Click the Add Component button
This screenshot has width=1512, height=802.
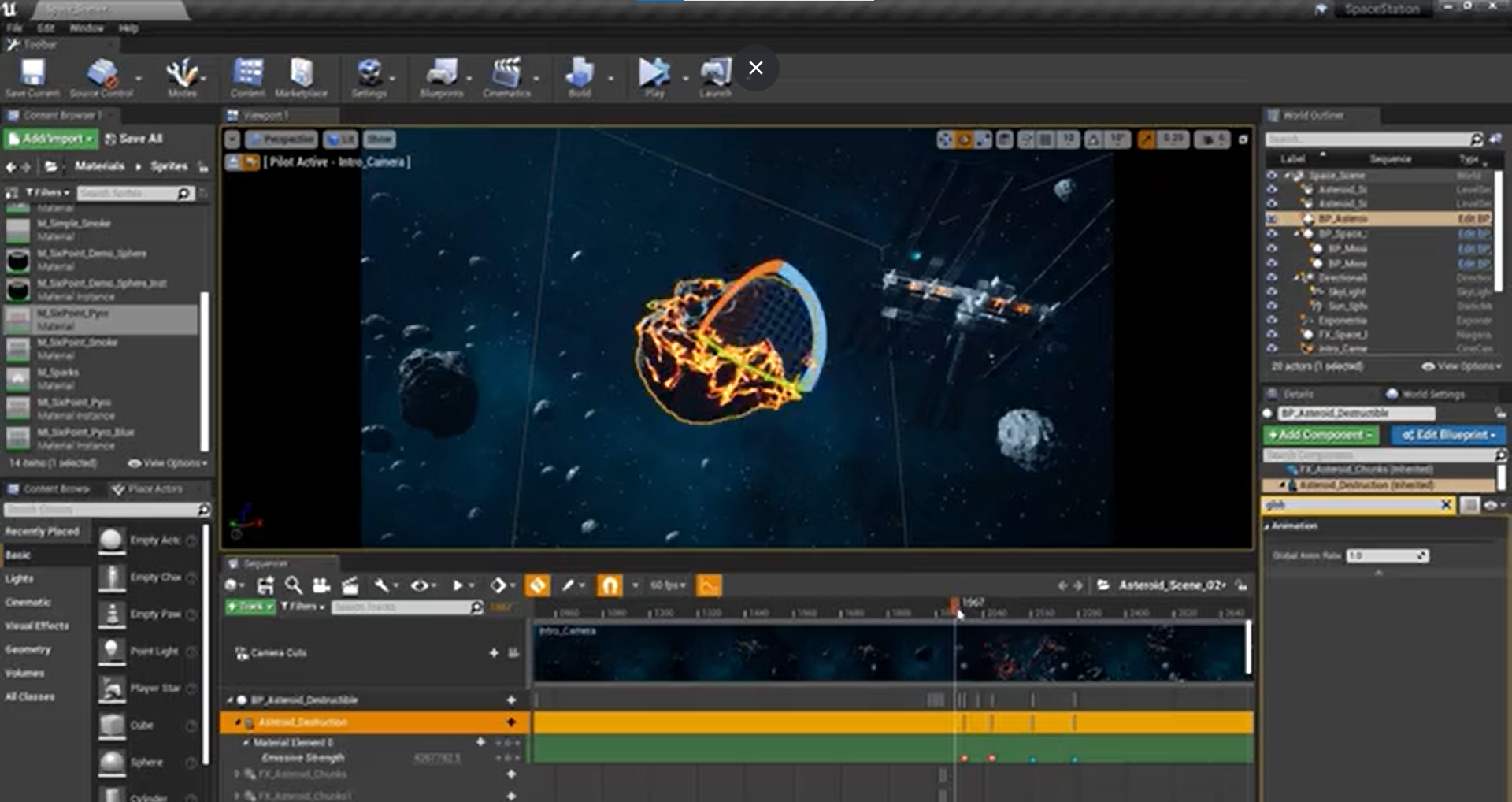coord(1321,435)
